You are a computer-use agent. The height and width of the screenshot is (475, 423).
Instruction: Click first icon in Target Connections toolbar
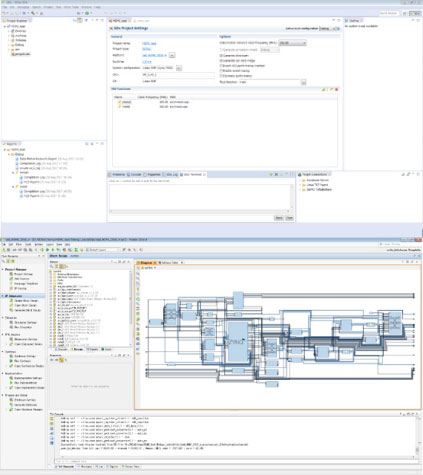coord(403,174)
